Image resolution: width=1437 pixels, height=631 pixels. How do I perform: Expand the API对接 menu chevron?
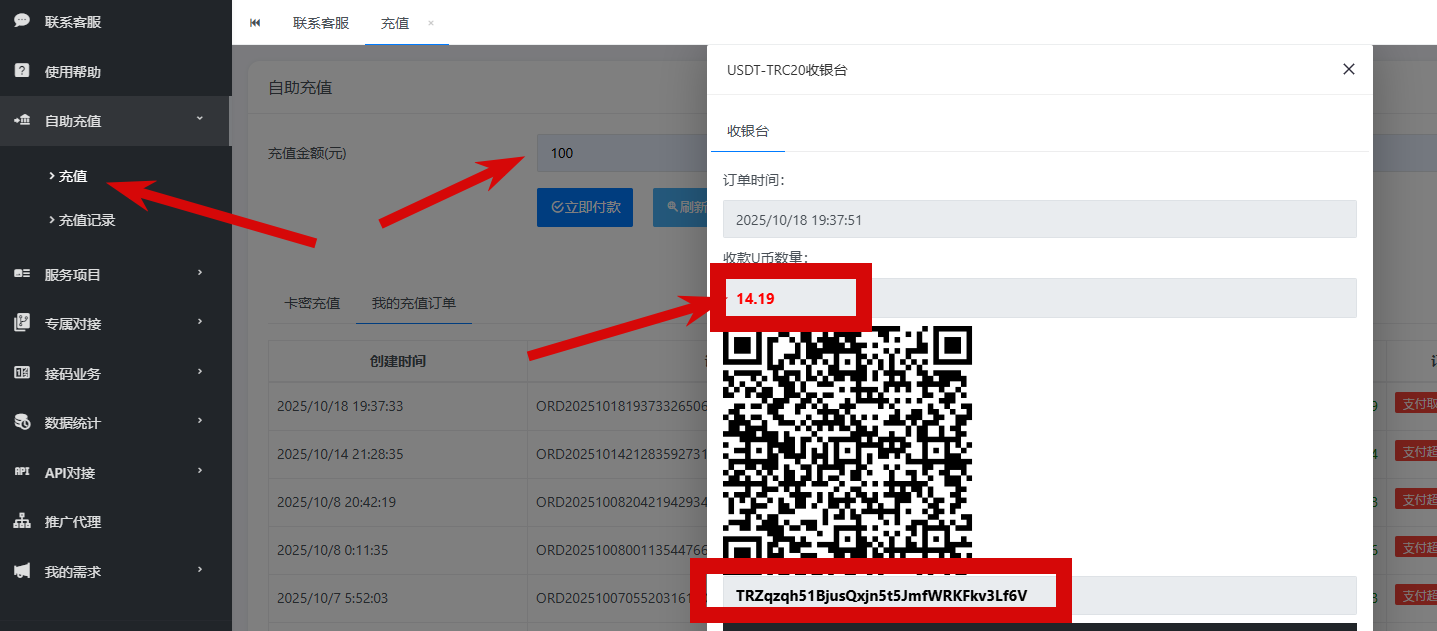coord(199,471)
